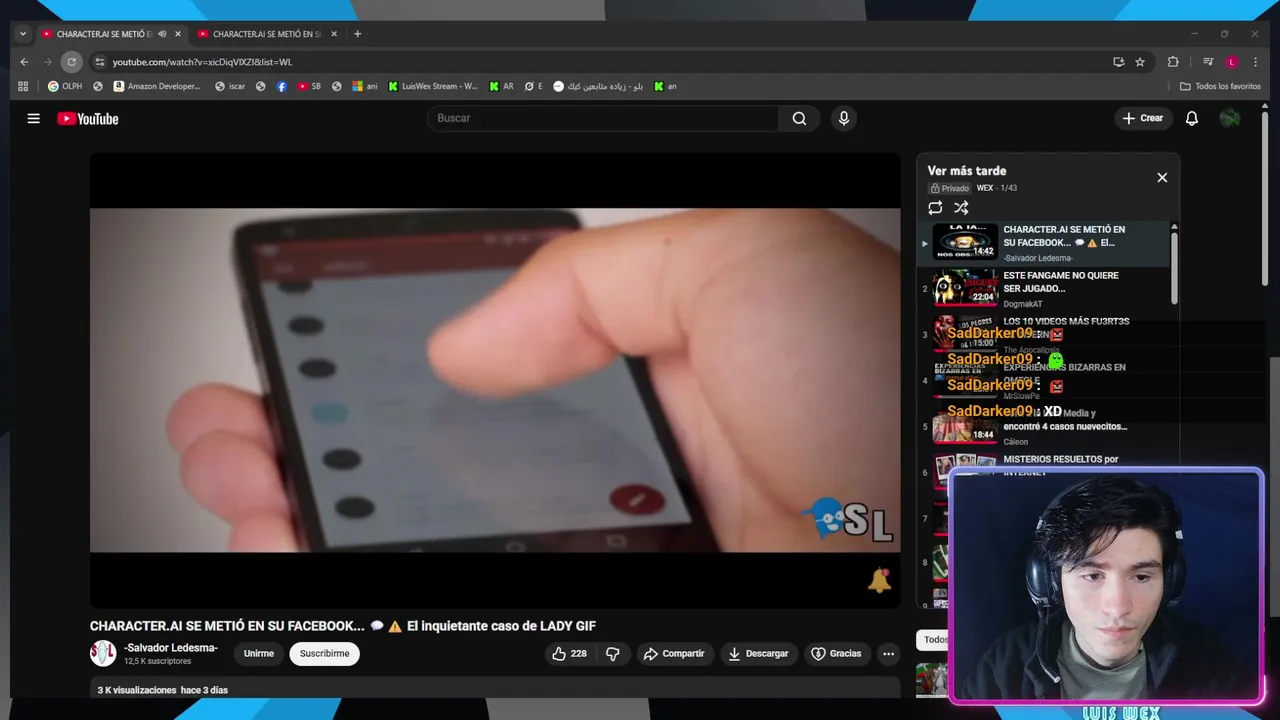Reload the page with refresh button

[71, 62]
